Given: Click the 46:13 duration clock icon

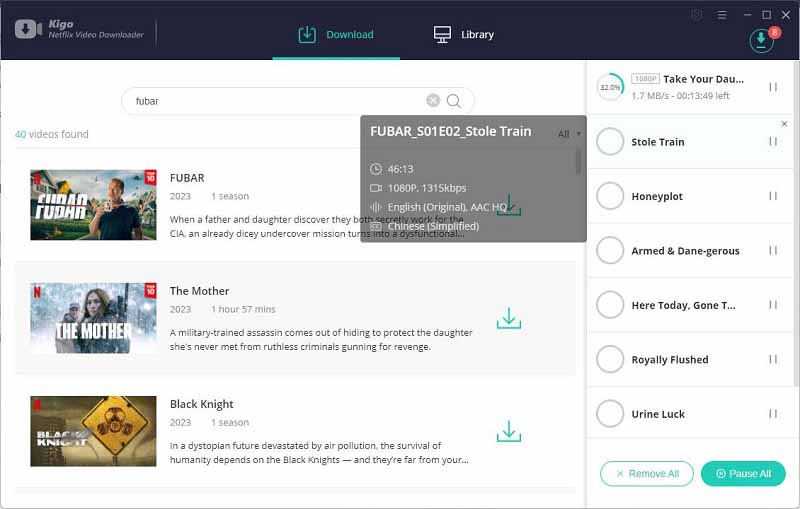Looking at the screenshot, I should pos(376,169).
